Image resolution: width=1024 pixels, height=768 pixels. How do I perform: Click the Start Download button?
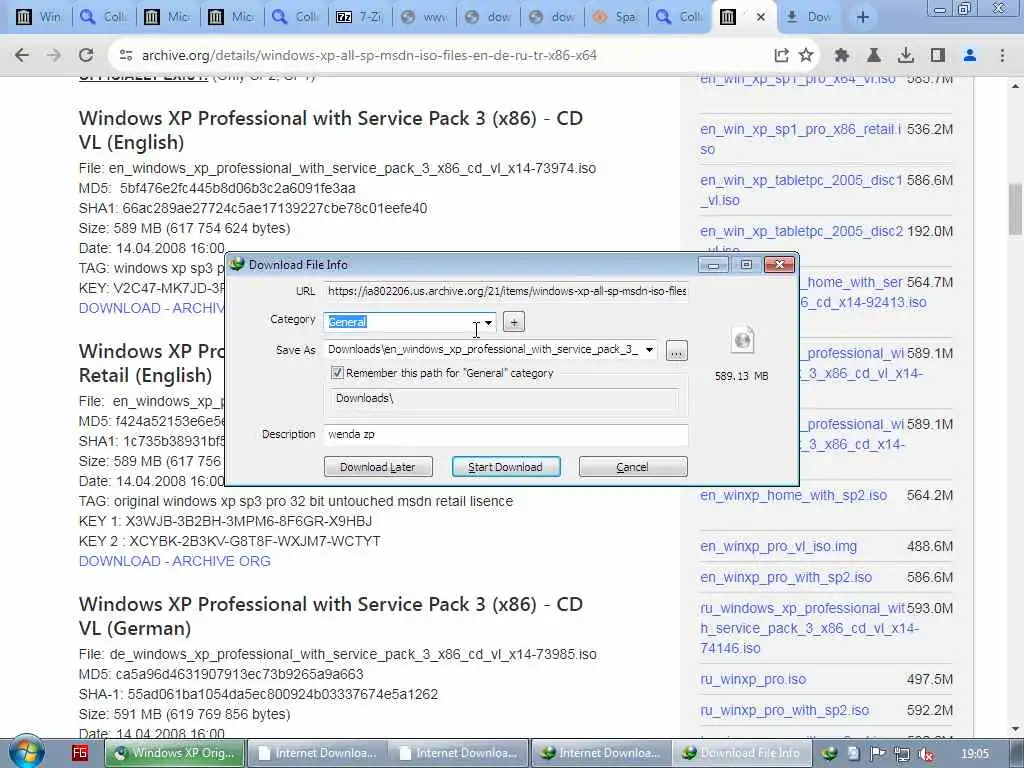505,467
